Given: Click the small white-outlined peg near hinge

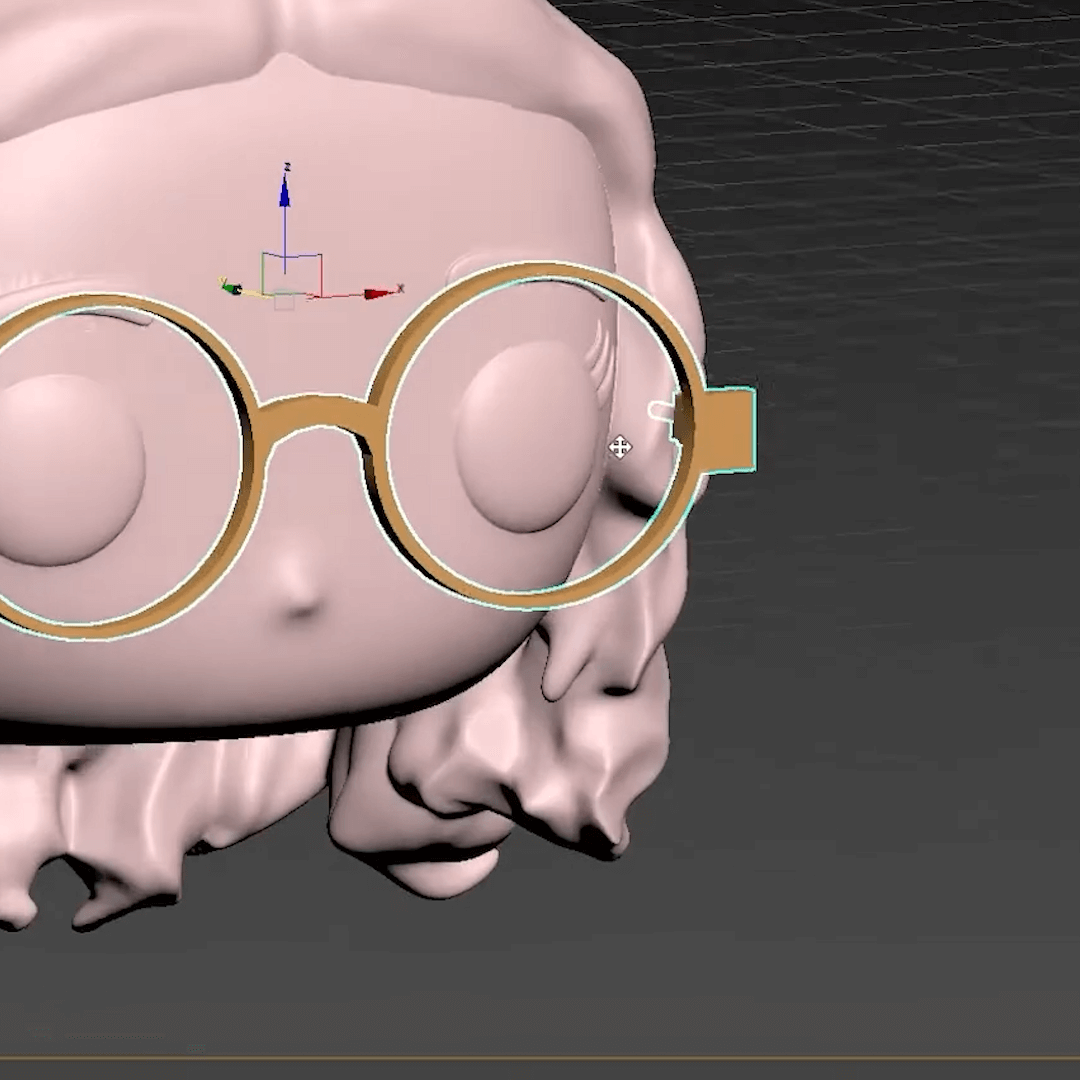Looking at the screenshot, I should 661,411.
